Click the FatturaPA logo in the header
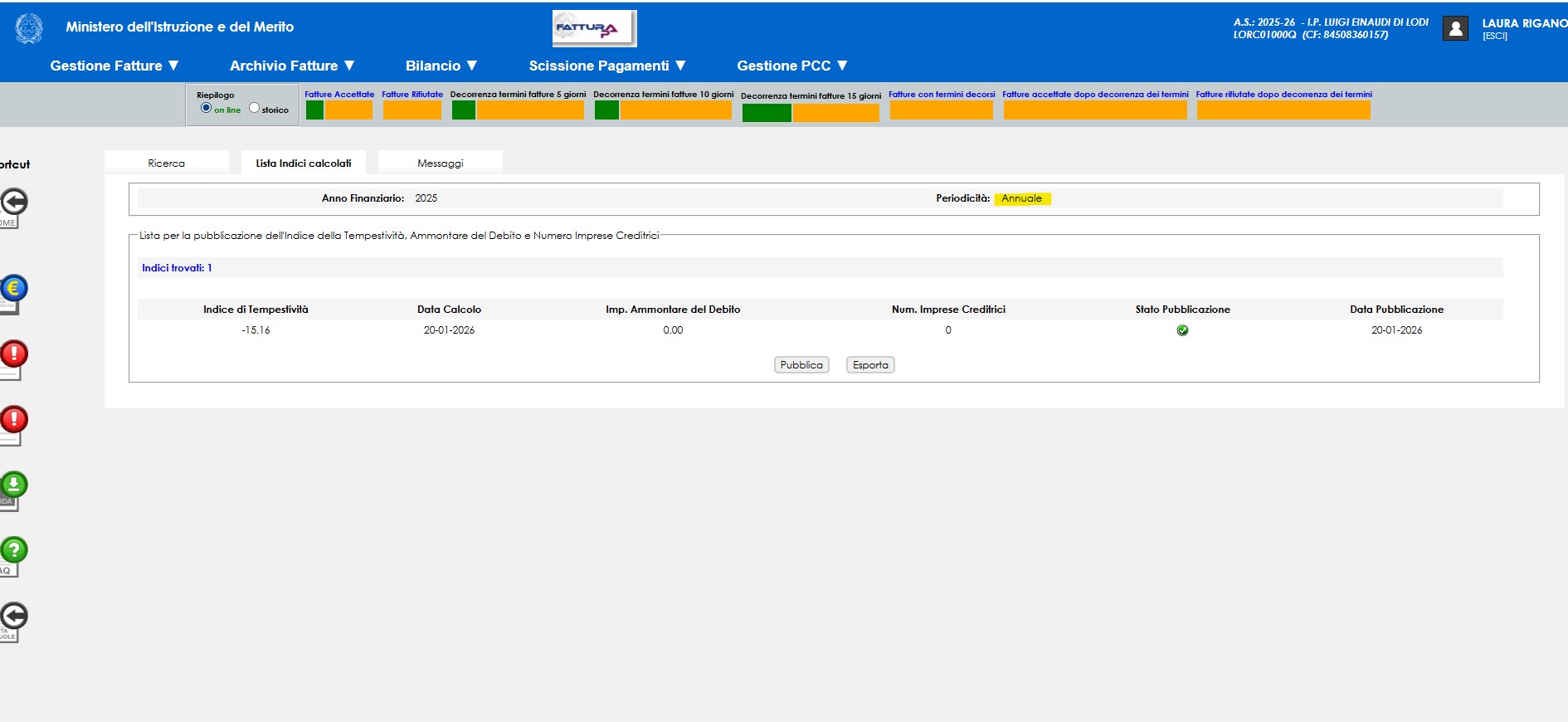The width and height of the screenshot is (1568, 722). tap(594, 28)
